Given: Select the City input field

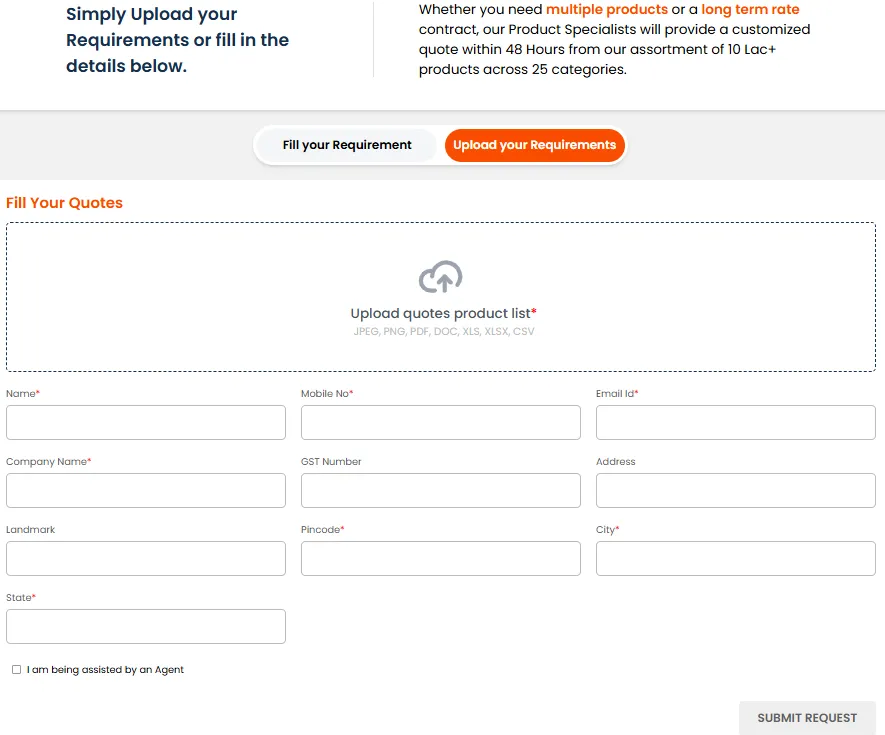Looking at the screenshot, I should pos(735,559).
